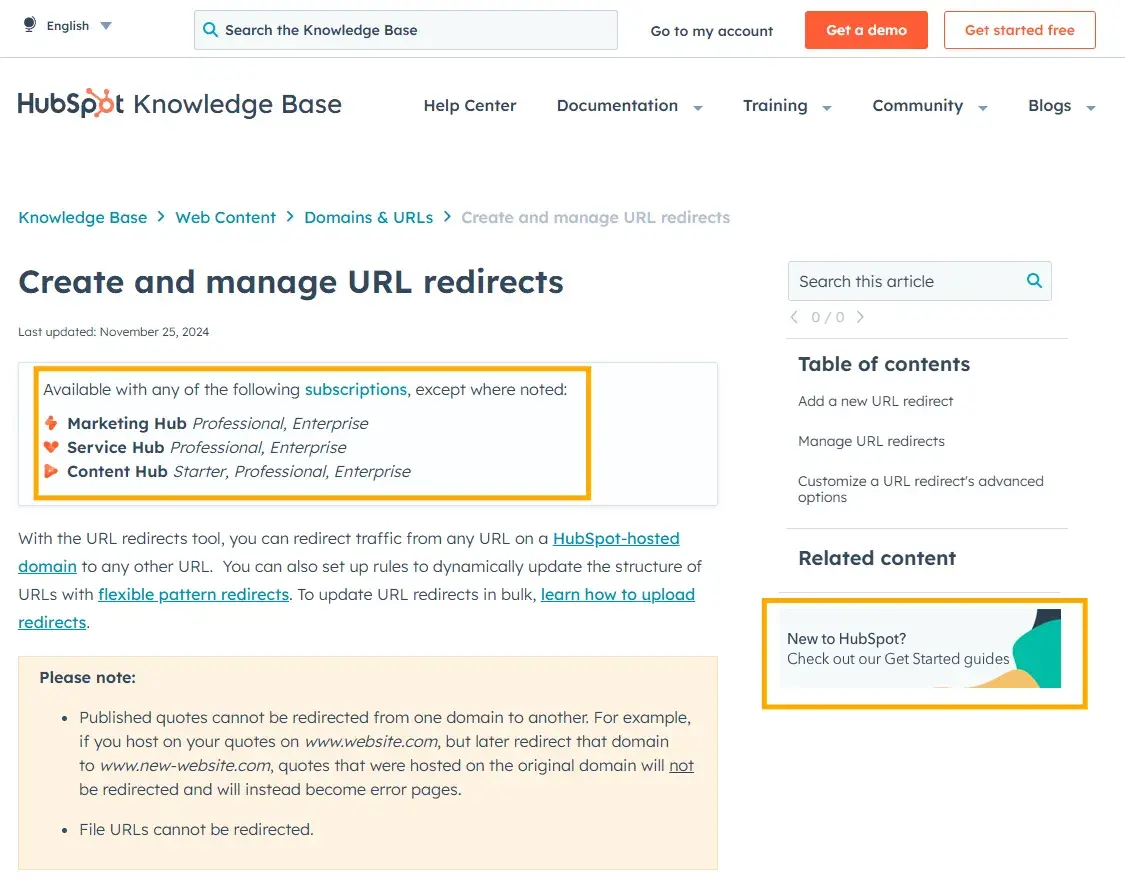Open the English language dropdown
Image resolution: width=1125 pixels, height=884 pixels.
pyautogui.click(x=105, y=26)
